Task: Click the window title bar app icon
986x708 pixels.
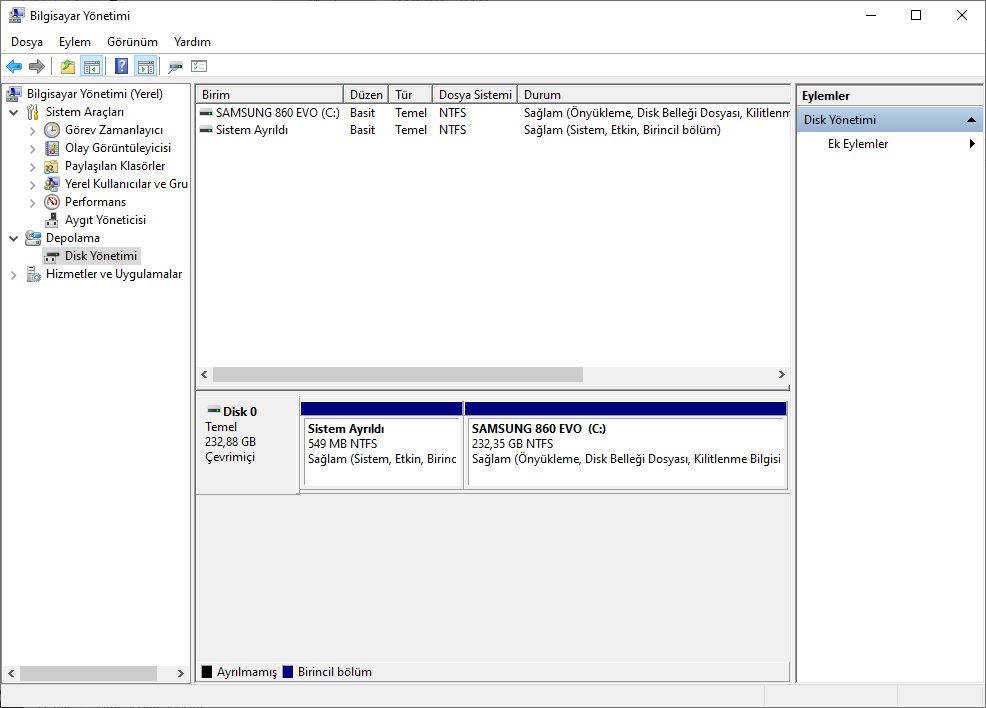Action: [x=16, y=15]
